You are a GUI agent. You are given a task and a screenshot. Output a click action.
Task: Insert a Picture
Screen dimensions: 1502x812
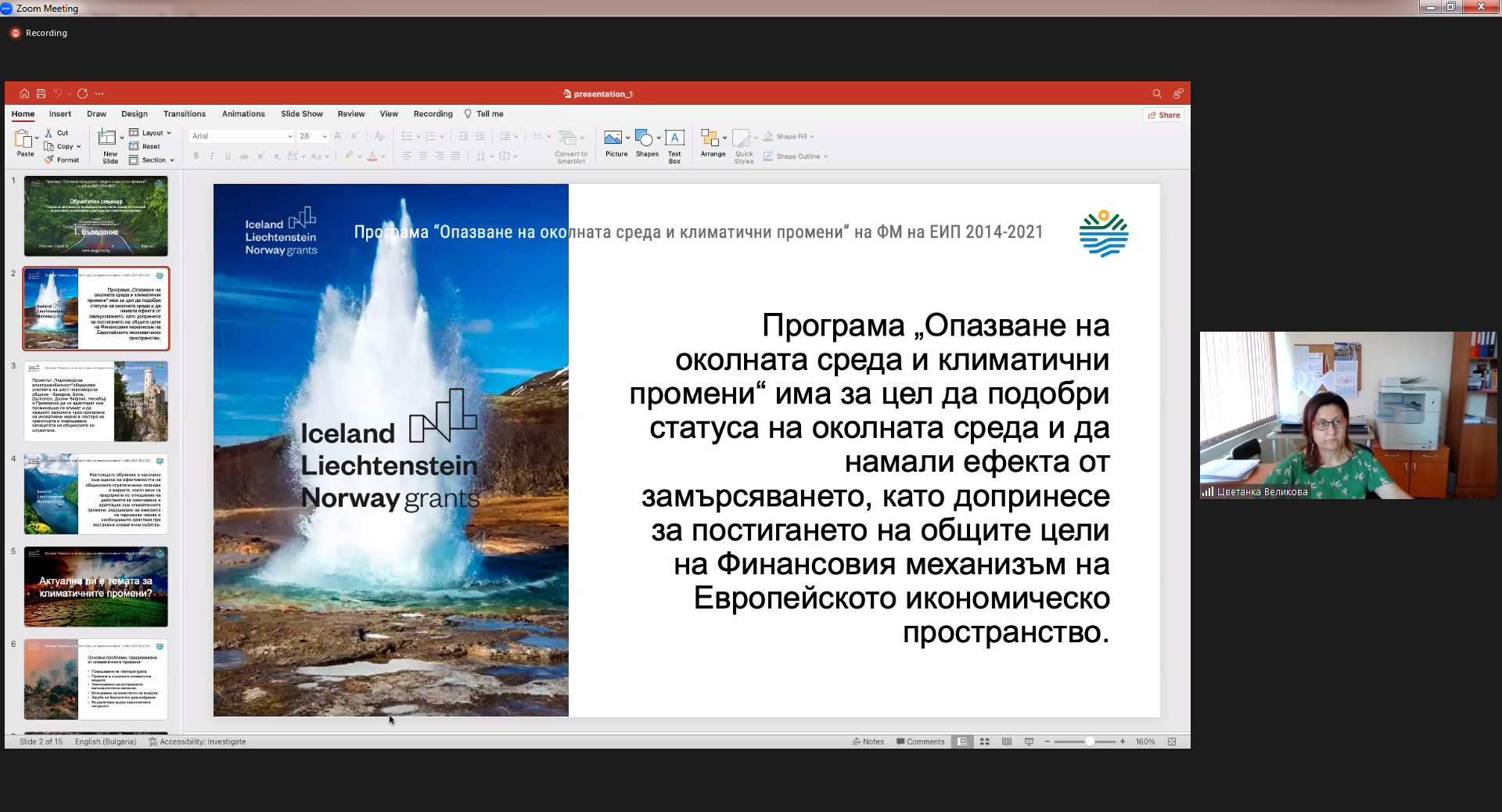point(616,143)
